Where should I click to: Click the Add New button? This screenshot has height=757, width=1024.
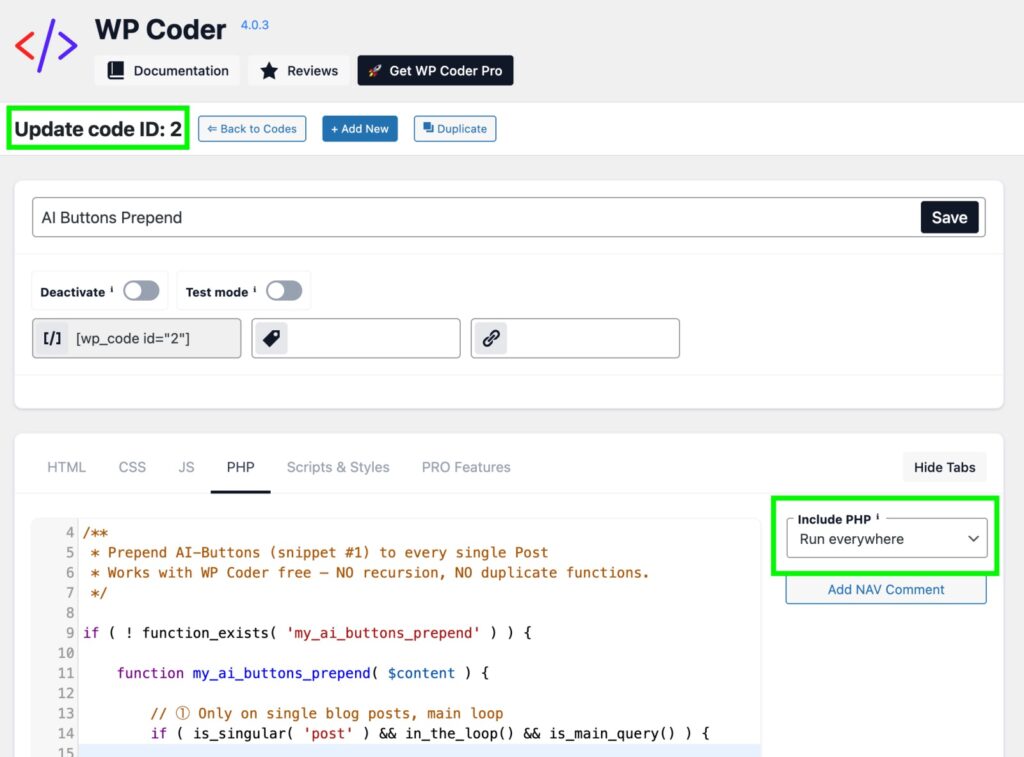coord(360,129)
